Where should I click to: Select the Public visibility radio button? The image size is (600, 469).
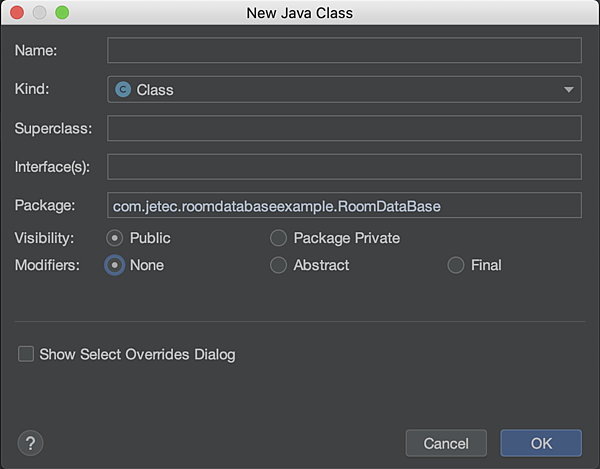114,238
